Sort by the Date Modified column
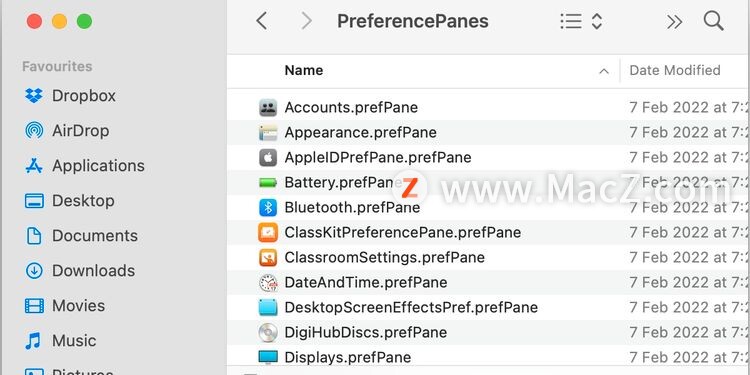The width and height of the screenshot is (750, 375). [x=675, y=70]
